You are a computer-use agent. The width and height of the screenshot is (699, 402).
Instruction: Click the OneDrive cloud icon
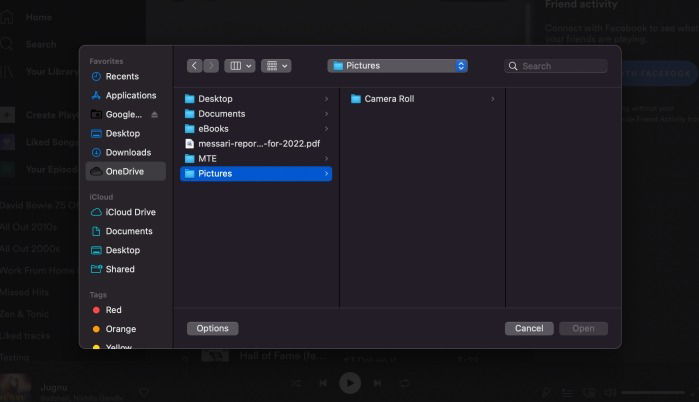96,171
